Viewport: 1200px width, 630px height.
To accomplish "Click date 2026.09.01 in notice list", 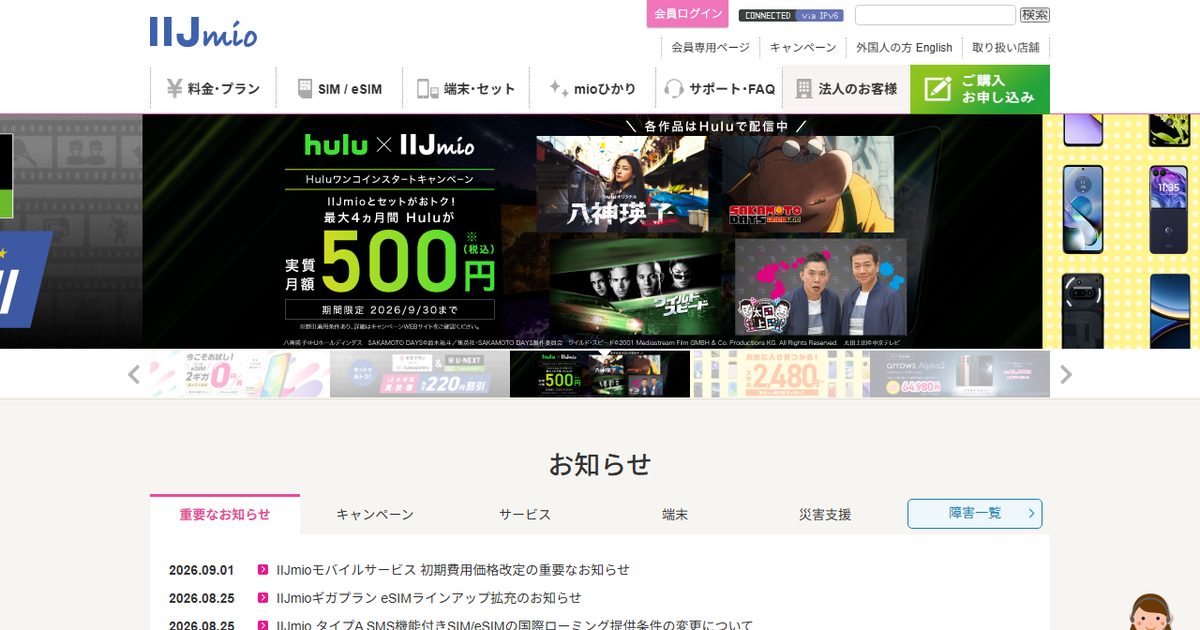I will click(x=201, y=570).
